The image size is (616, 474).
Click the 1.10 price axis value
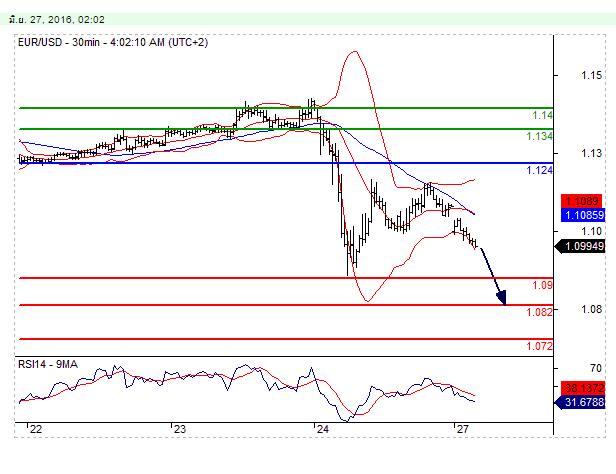[x=592, y=231]
